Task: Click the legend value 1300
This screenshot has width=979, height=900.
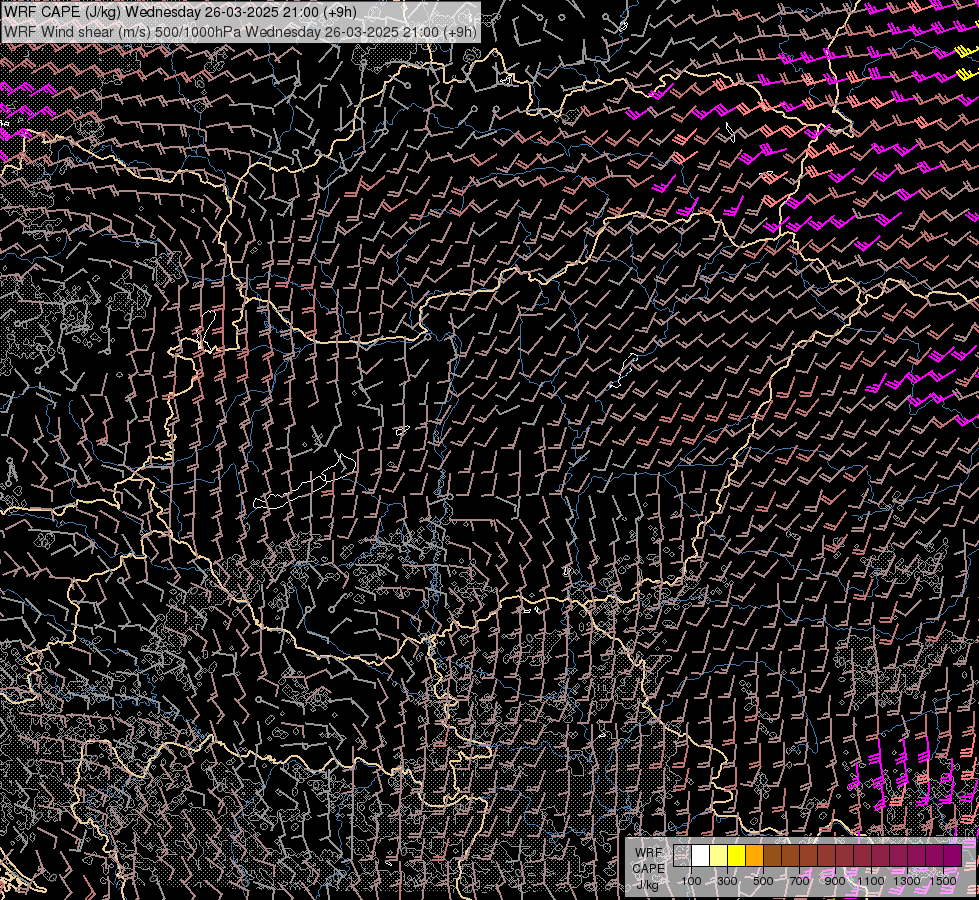Action: coord(907,881)
